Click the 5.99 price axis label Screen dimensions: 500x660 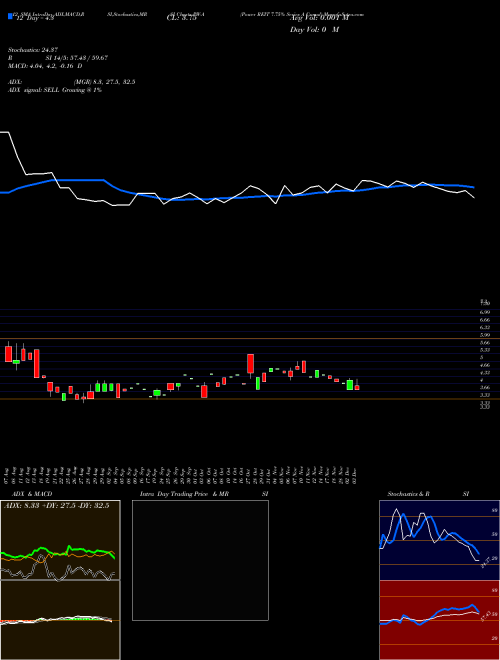click(x=485, y=335)
